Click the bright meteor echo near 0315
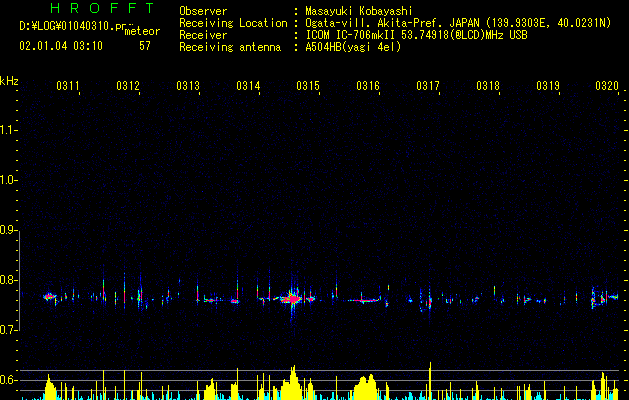Screen dimensions: 629x400 click(294, 299)
